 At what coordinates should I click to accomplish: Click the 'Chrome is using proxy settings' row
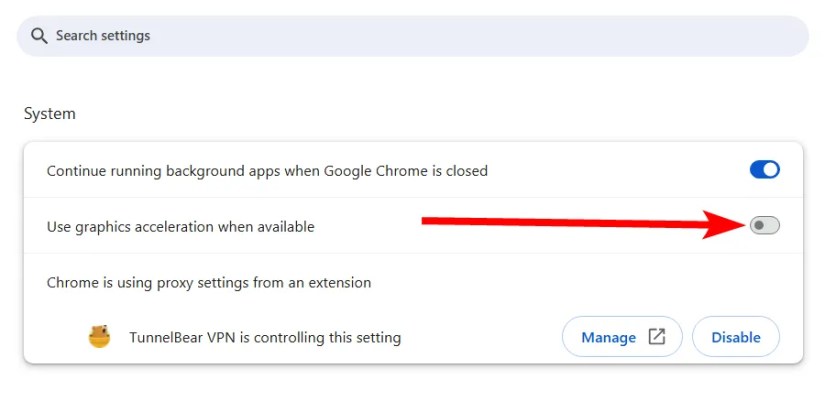coord(209,283)
